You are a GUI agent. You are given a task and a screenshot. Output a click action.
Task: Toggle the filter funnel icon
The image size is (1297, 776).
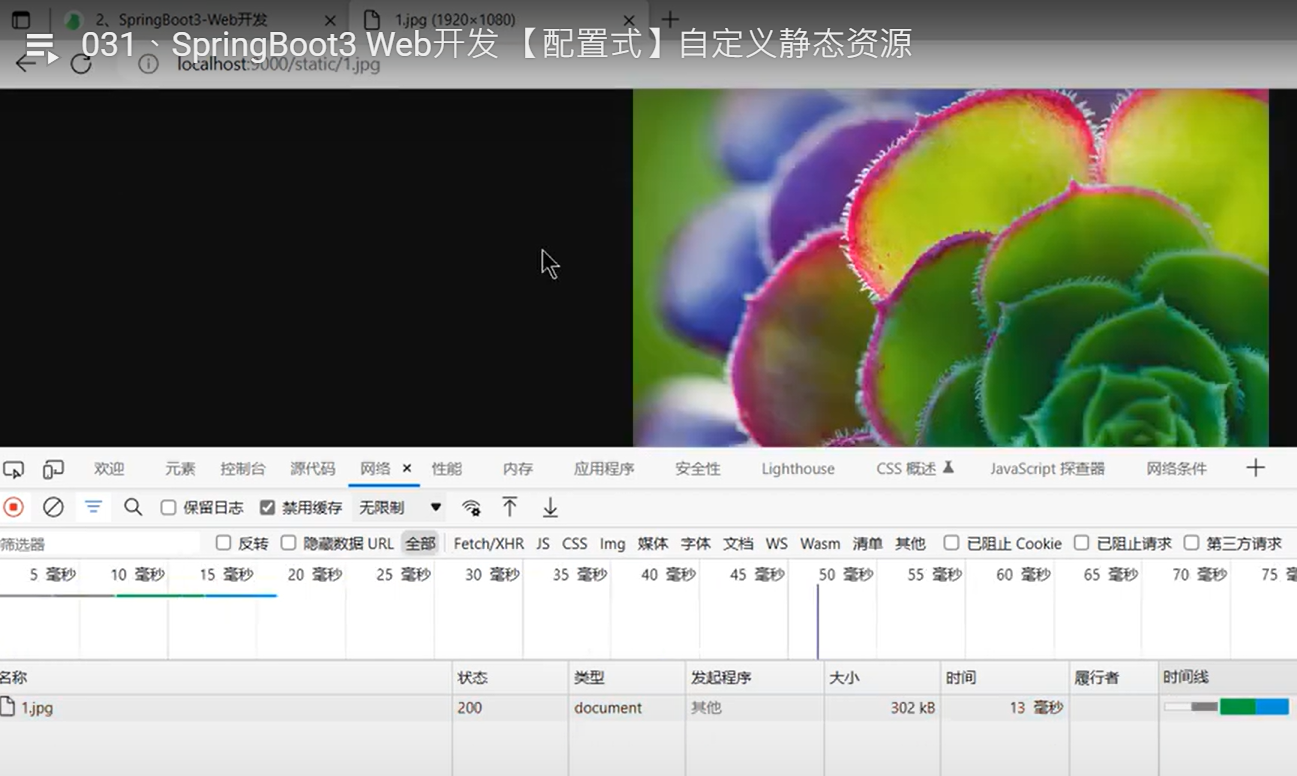pyautogui.click(x=93, y=507)
